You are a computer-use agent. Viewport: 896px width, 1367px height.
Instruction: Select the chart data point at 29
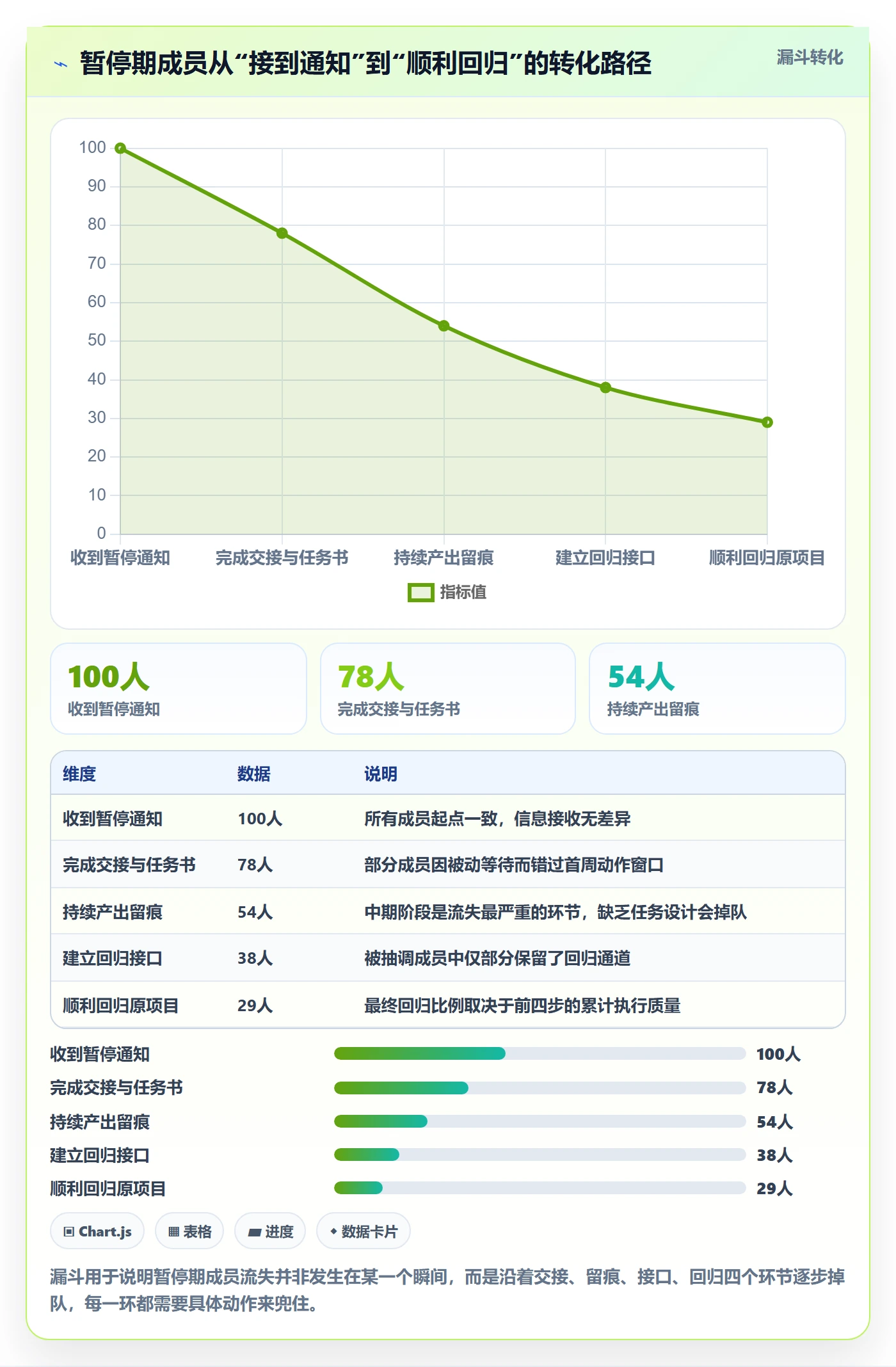(767, 422)
